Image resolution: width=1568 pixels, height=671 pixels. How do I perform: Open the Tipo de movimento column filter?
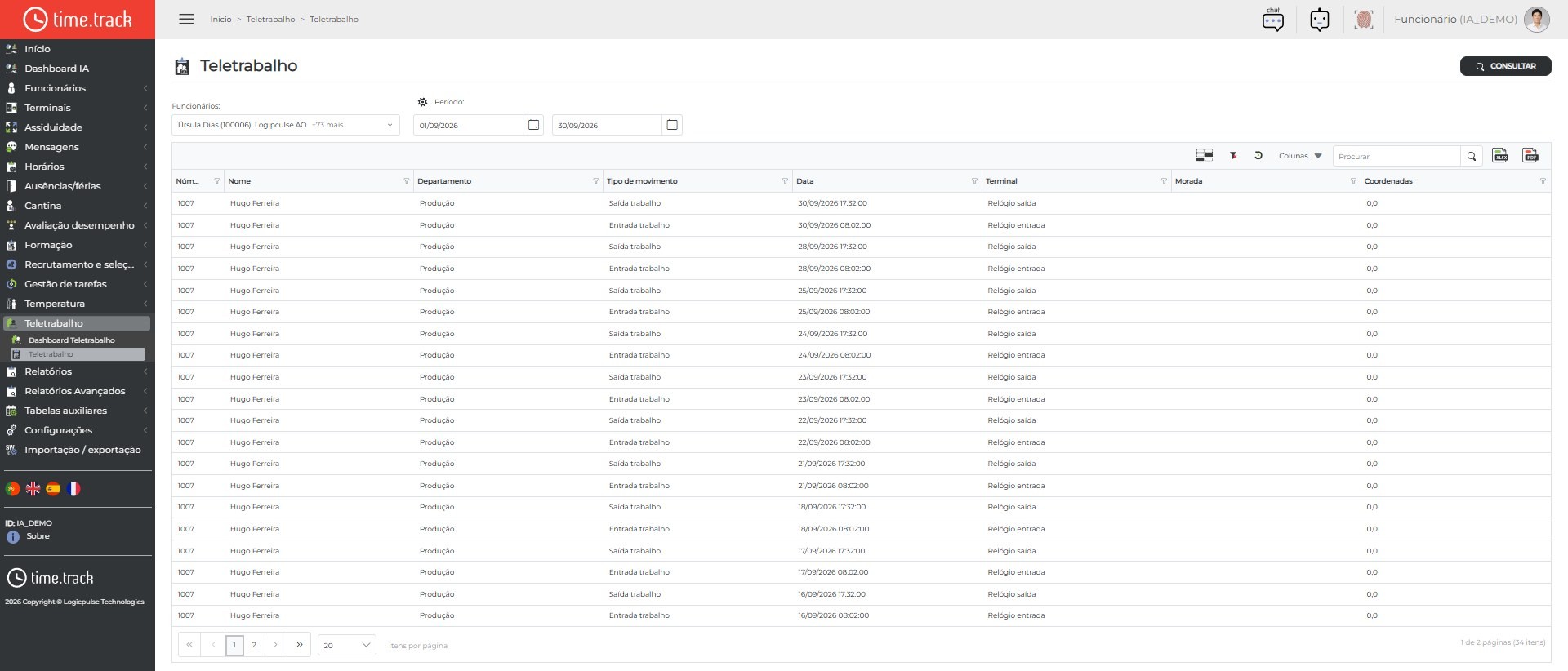coord(785,181)
